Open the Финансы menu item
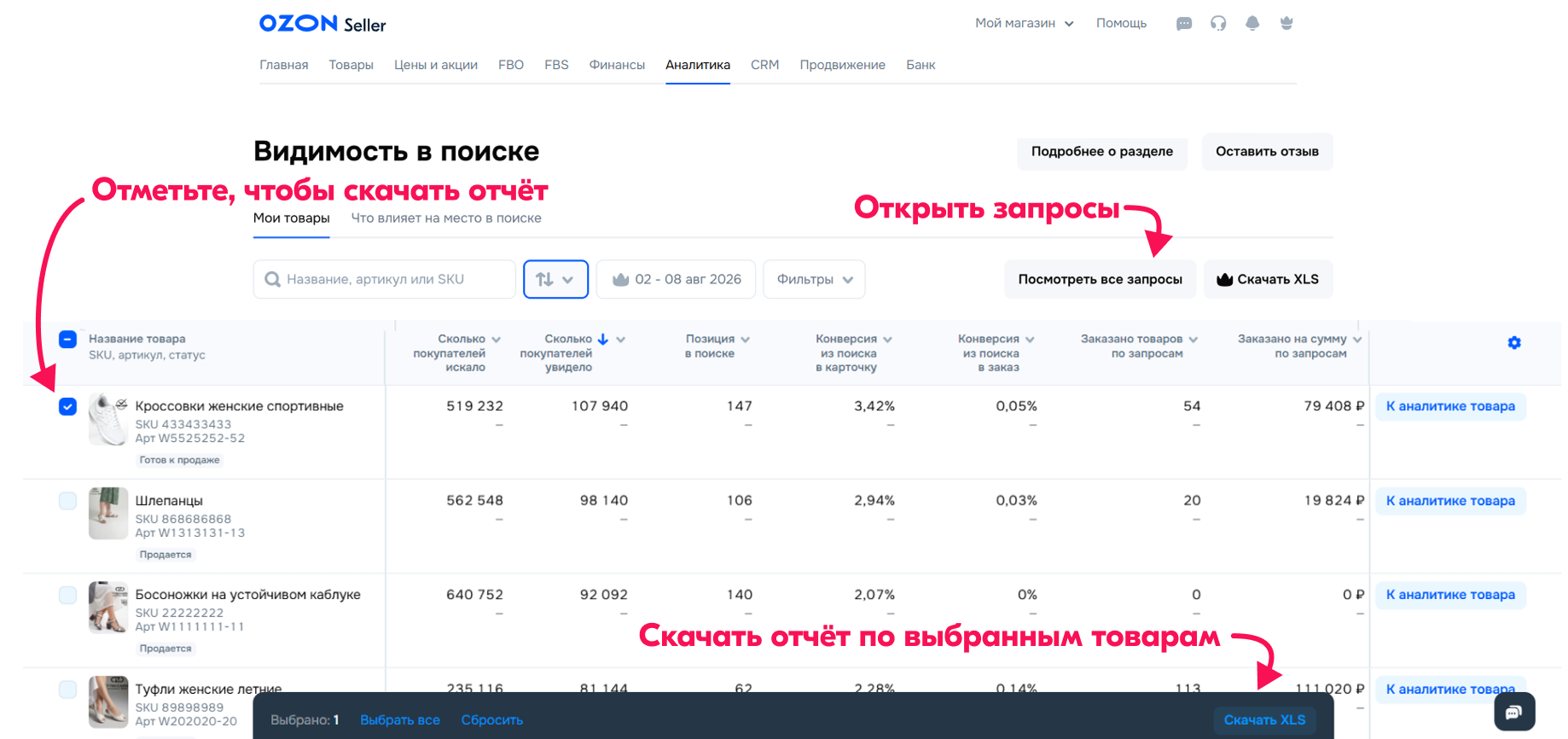 tap(617, 65)
